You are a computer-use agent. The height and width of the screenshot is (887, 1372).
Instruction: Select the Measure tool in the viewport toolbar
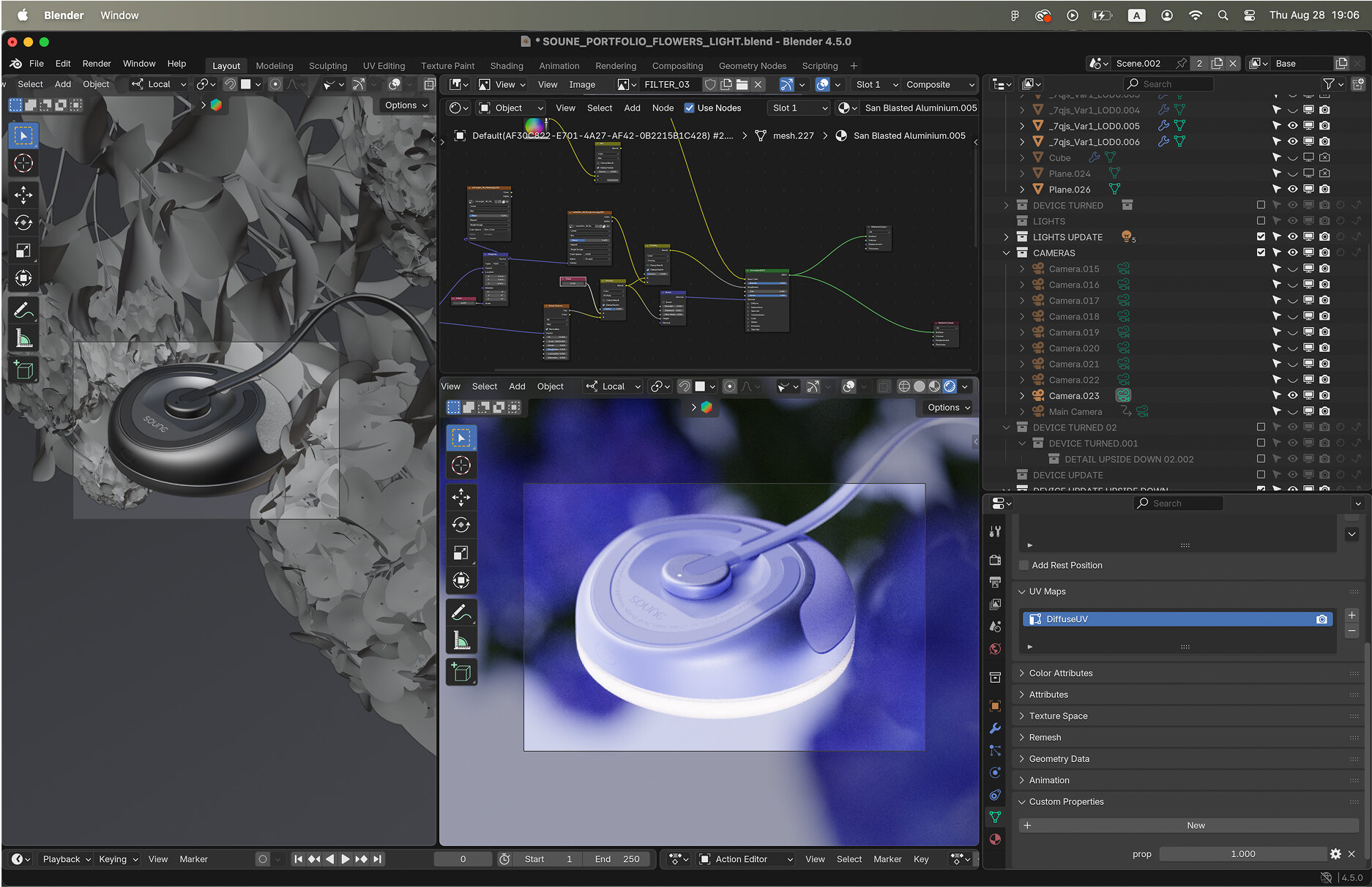tap(23, 337)
